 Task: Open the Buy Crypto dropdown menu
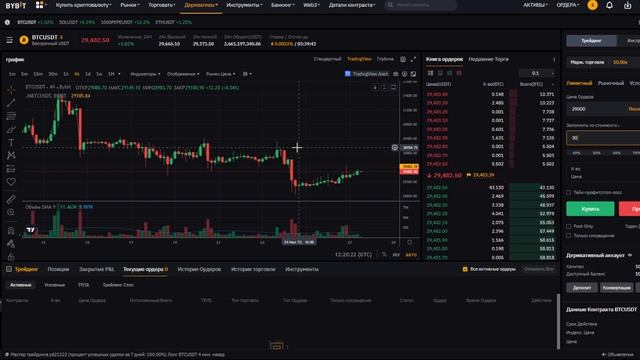pos(83,5)
